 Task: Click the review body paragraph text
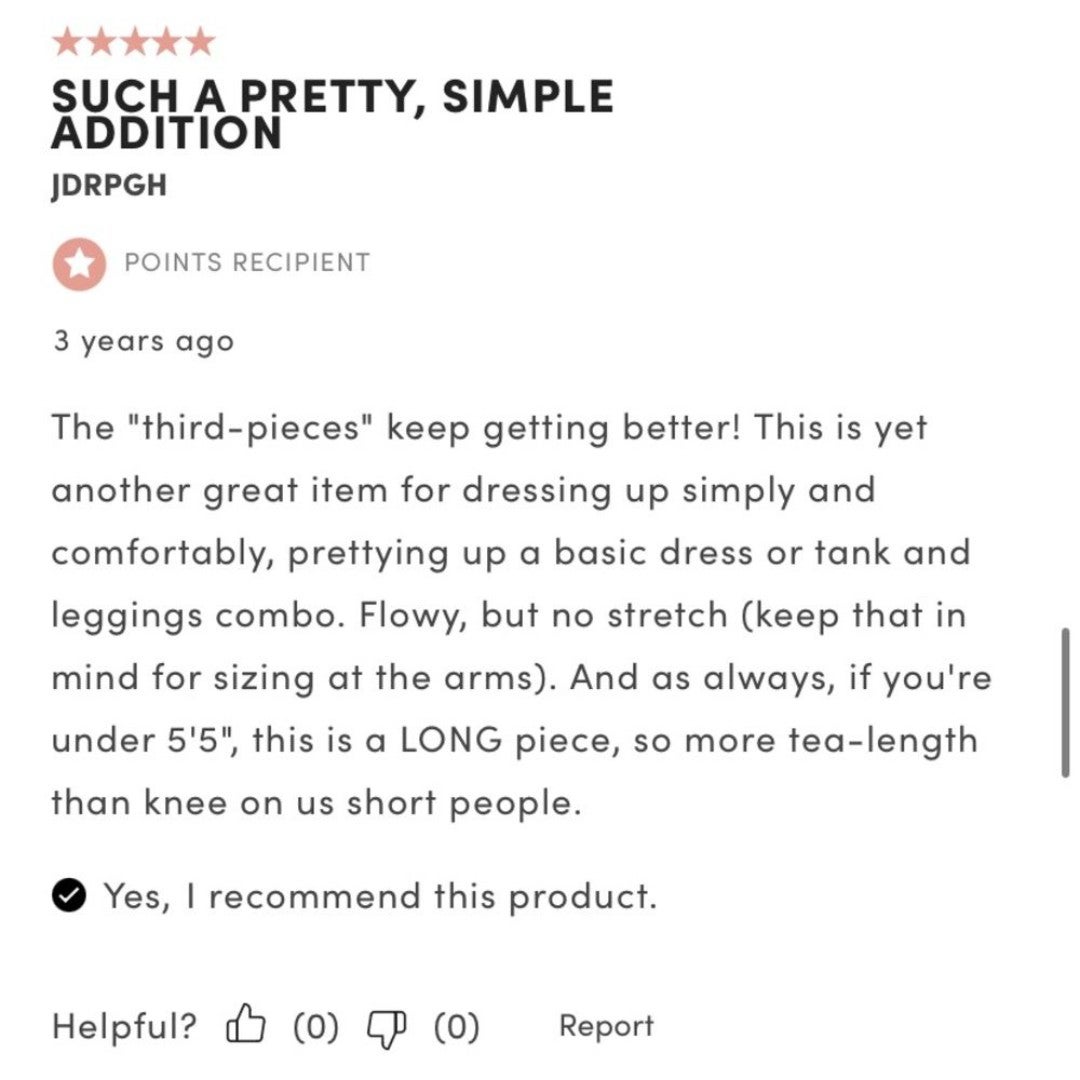(x=521, y=615)
